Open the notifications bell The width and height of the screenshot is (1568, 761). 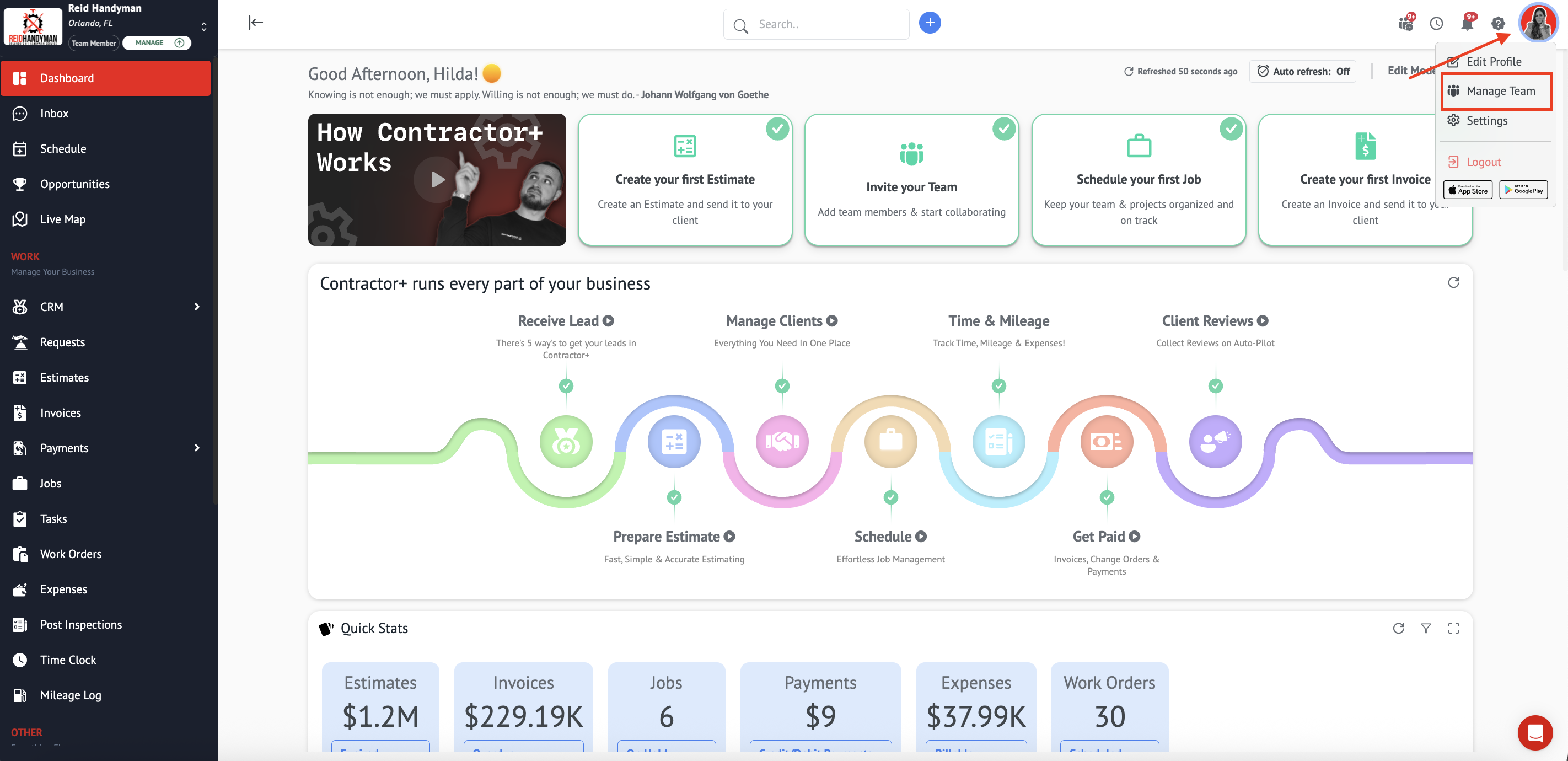tap(1467, 24)
